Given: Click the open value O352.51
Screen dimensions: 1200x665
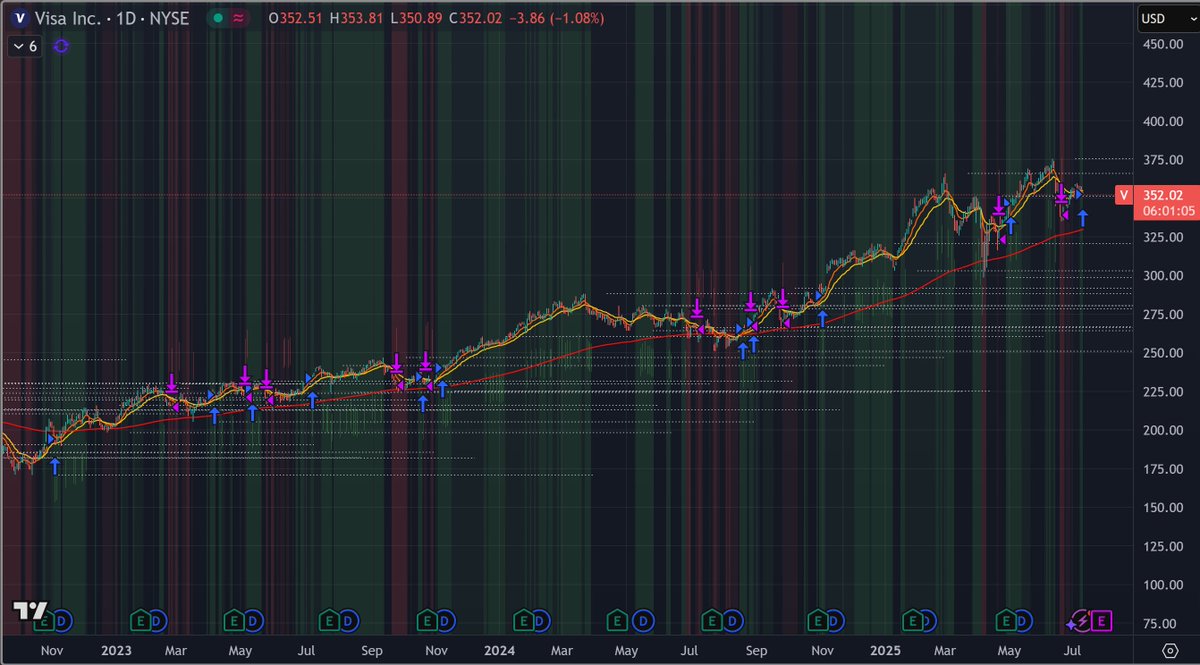Looking at the screenshot, I should (x=296, y=19).
